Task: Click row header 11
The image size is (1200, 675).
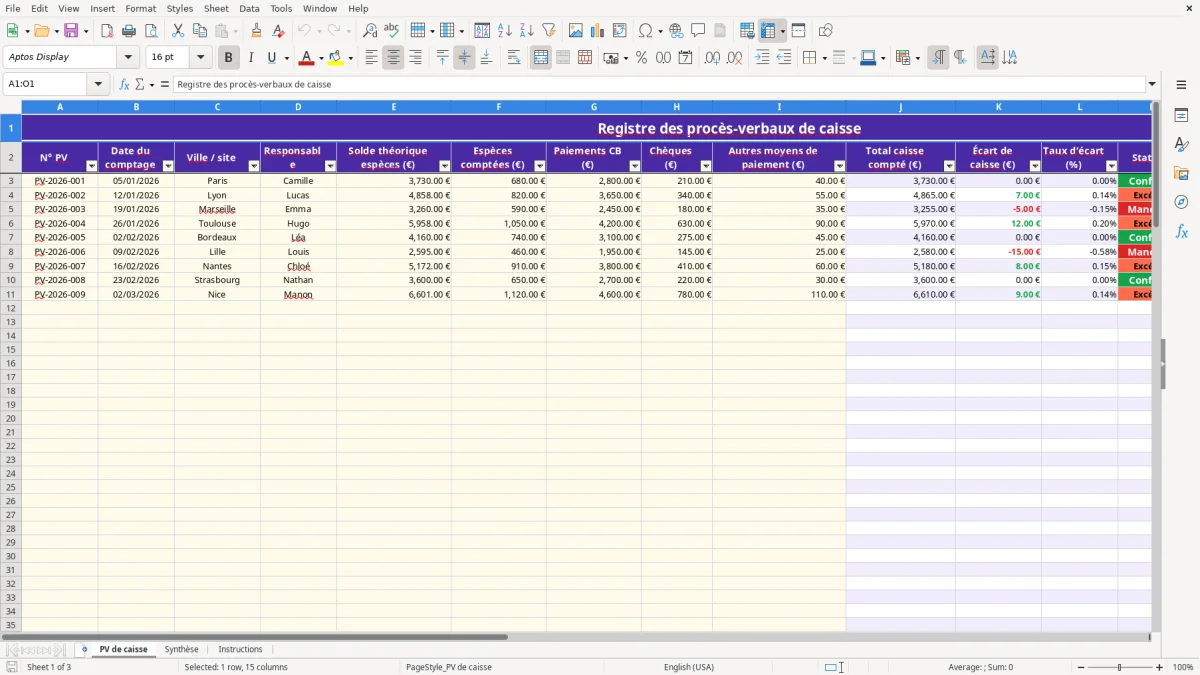Action: click(x=11, y=295)
